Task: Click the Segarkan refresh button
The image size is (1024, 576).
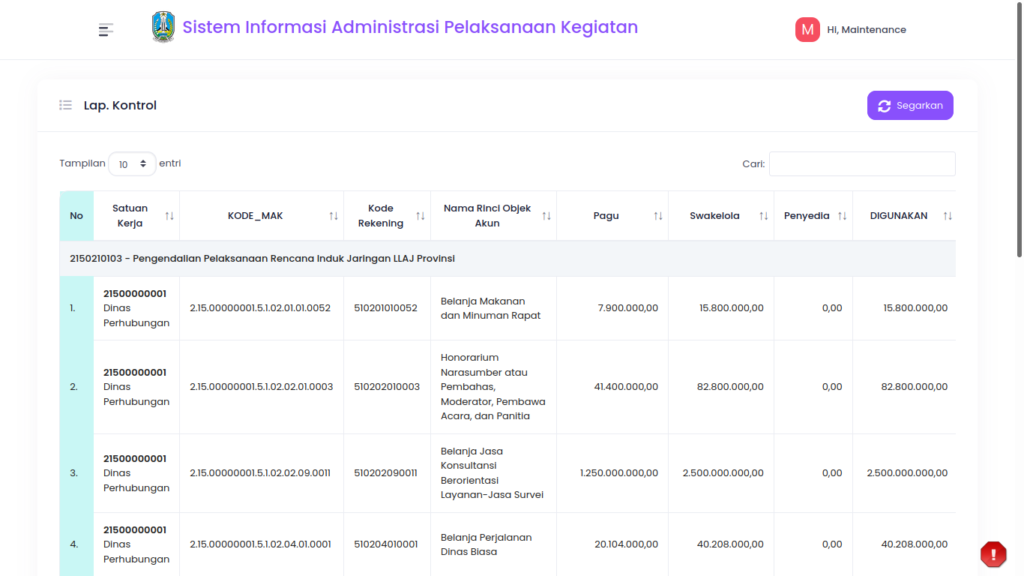Action: tap(910, 105)
